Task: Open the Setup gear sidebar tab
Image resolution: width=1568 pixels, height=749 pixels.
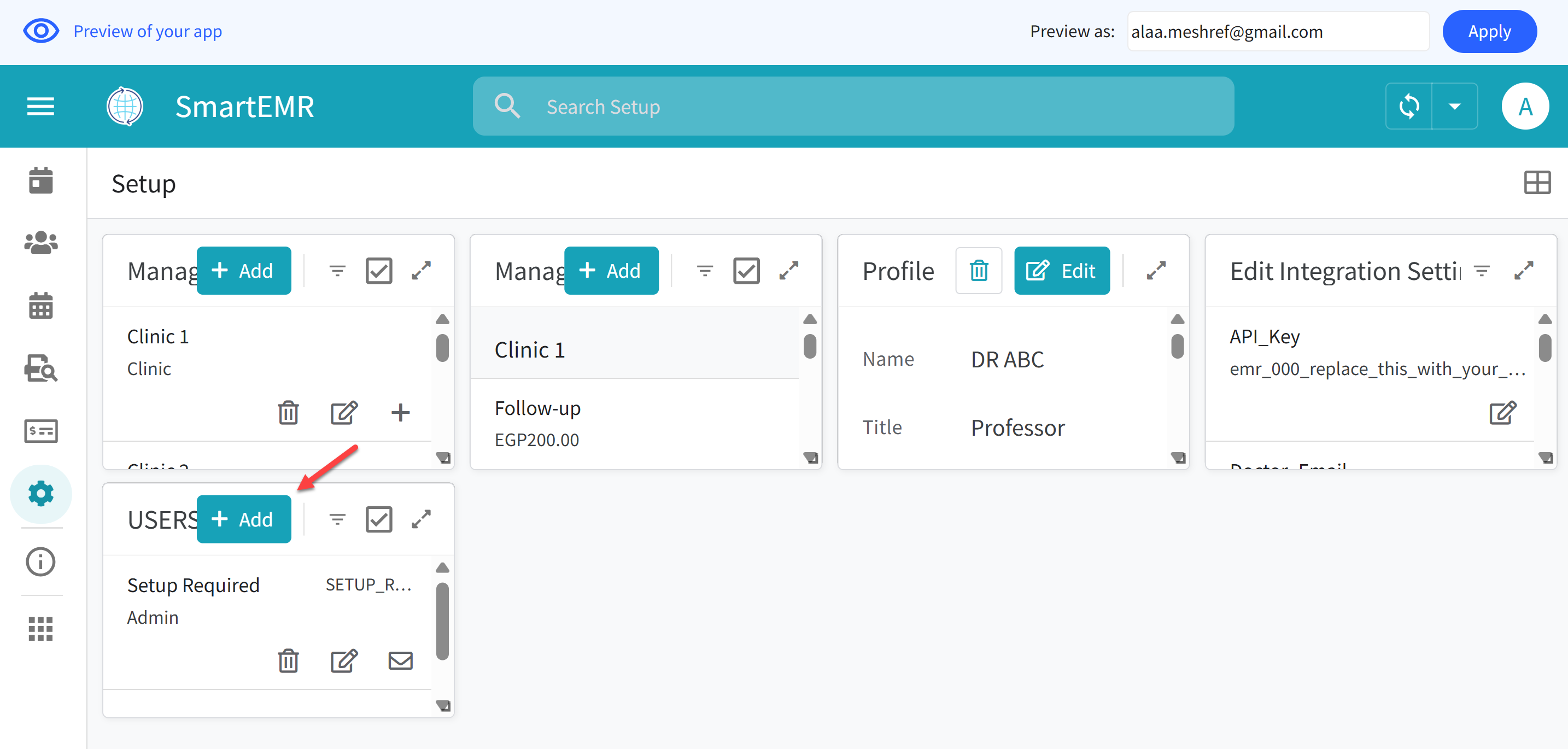Action: tap(41, 494)
